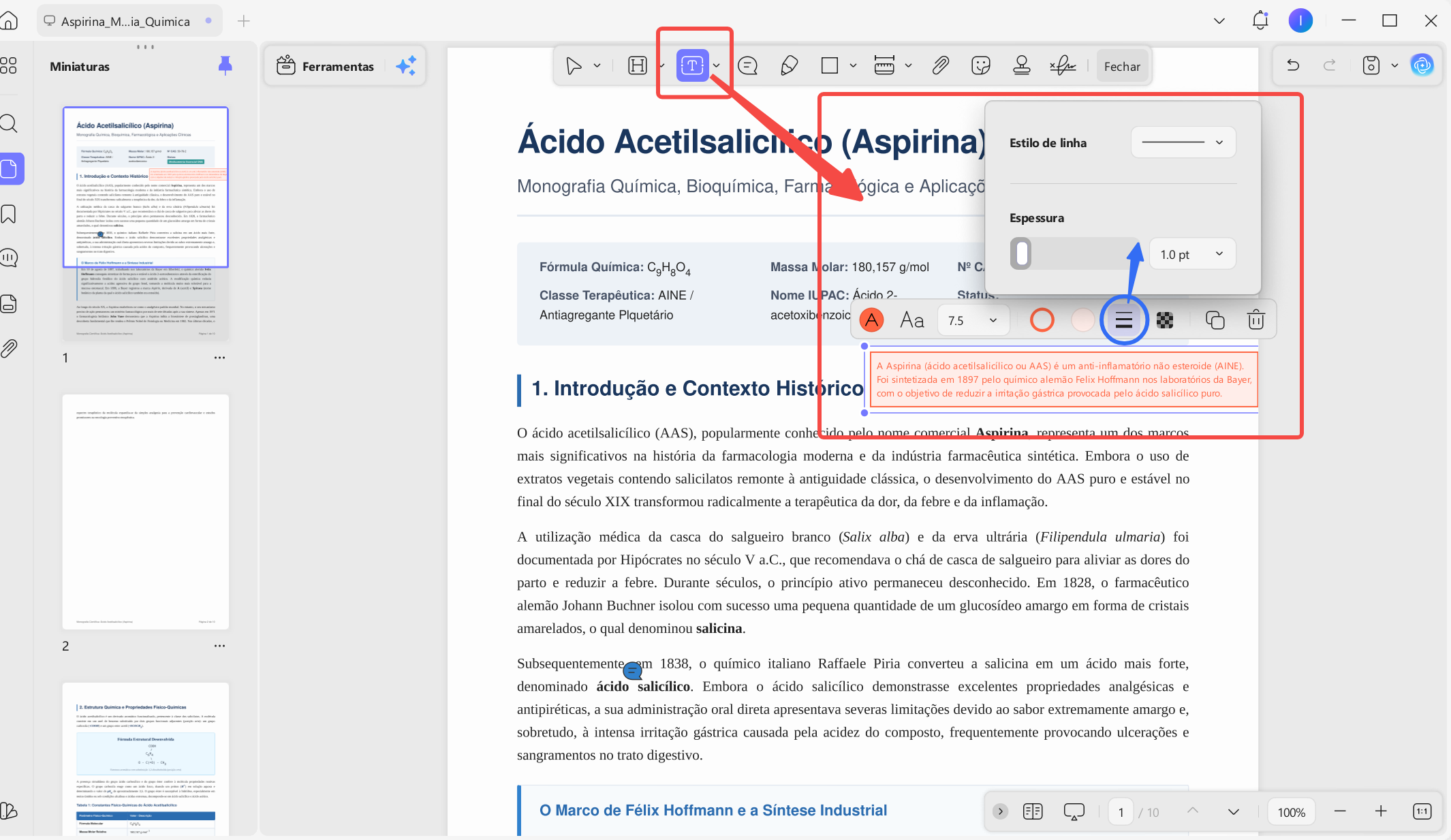Viewport: 1451px width, 840px height.
Task: Launch the AI sparkle assistant
Action: 406,66
